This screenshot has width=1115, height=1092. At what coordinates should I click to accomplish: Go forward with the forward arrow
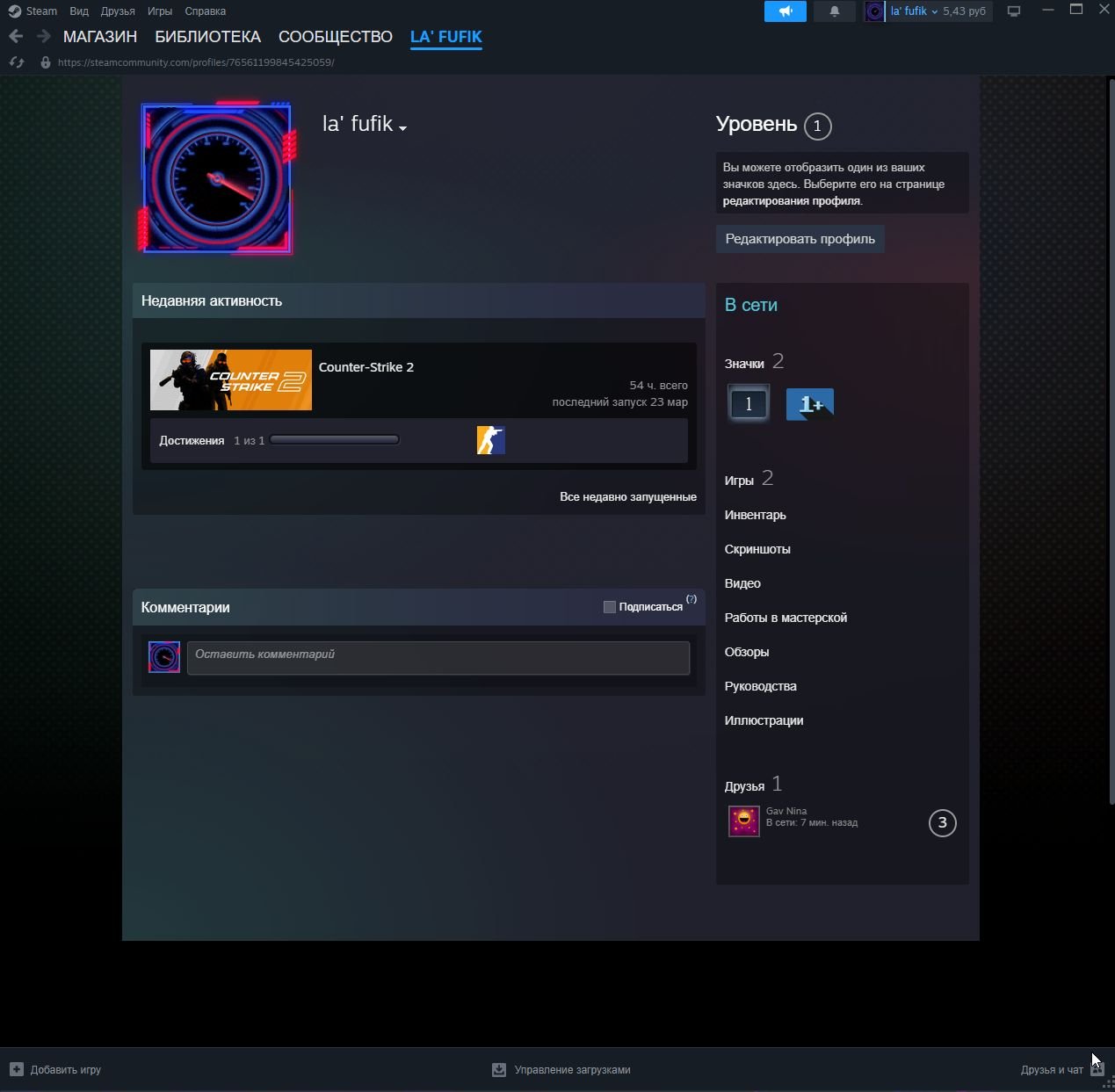[43, 37]
